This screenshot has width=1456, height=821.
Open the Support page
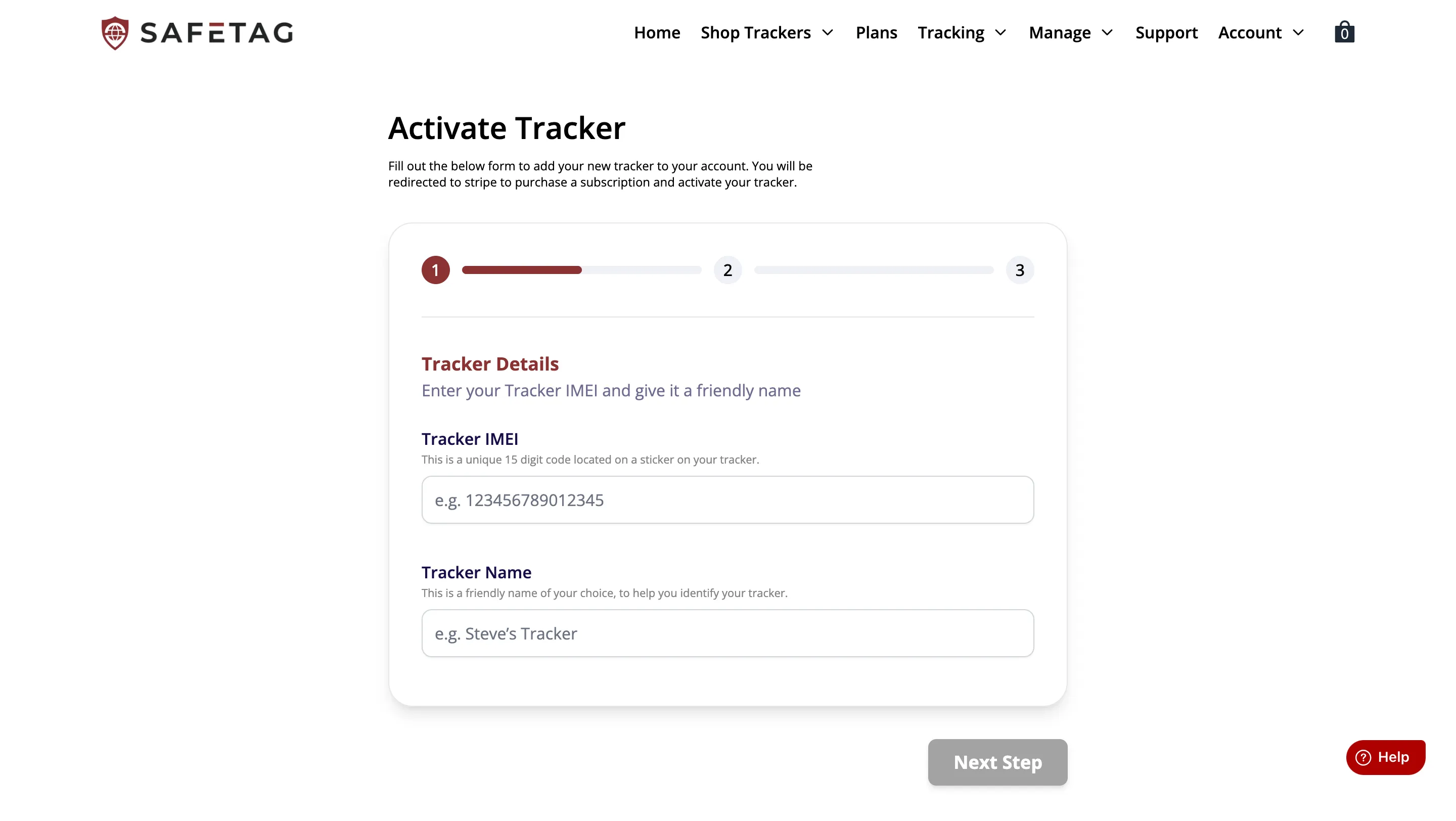point(1166,32)
